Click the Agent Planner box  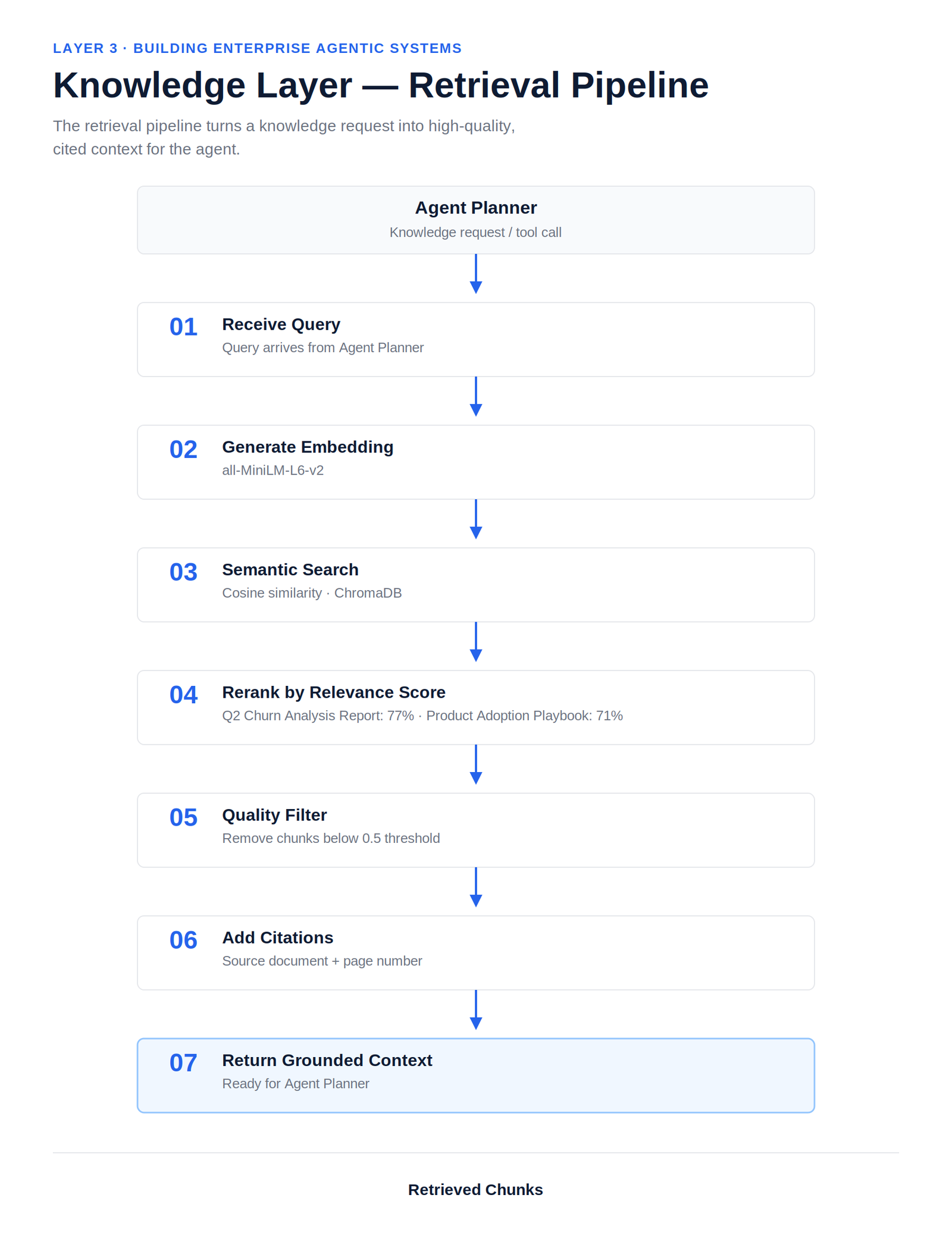click(475, 220)
